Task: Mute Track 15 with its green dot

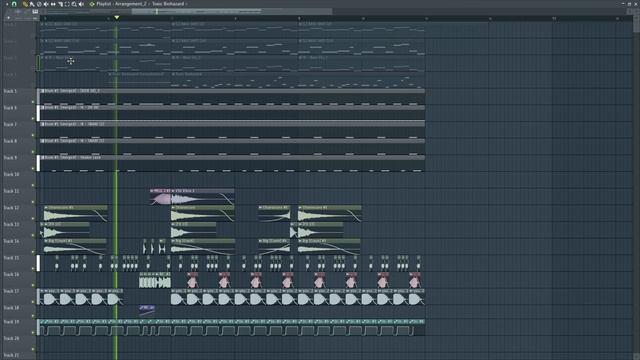Action: 33,269
